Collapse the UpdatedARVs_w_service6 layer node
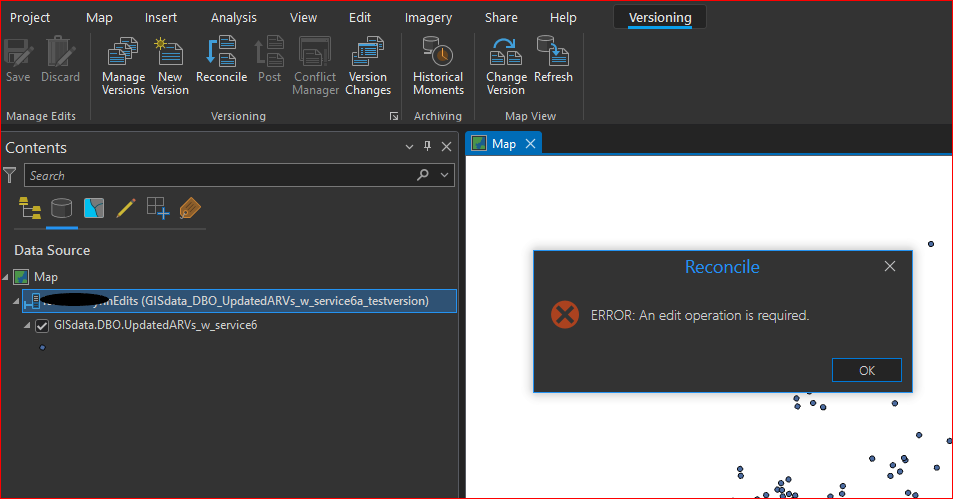 [x=27, y=326]
